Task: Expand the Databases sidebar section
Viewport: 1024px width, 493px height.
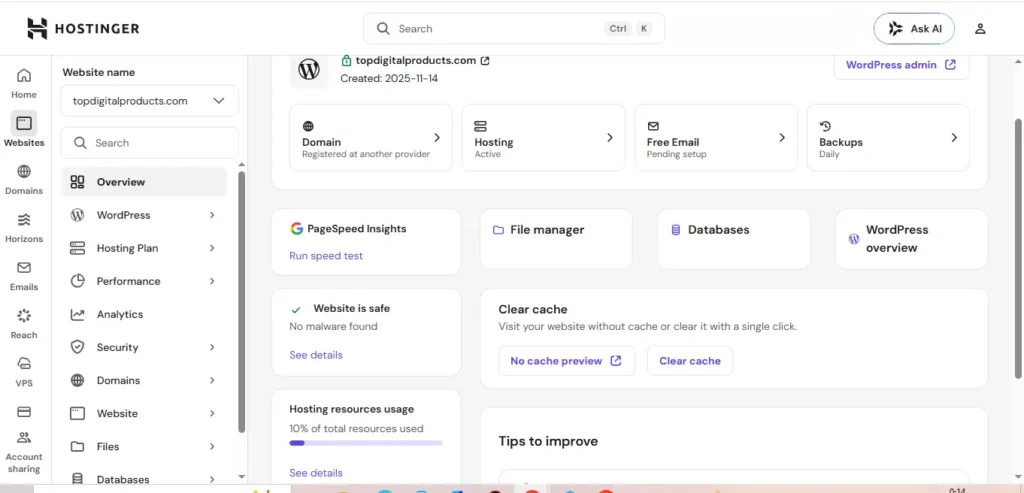Action: point(212,479)
